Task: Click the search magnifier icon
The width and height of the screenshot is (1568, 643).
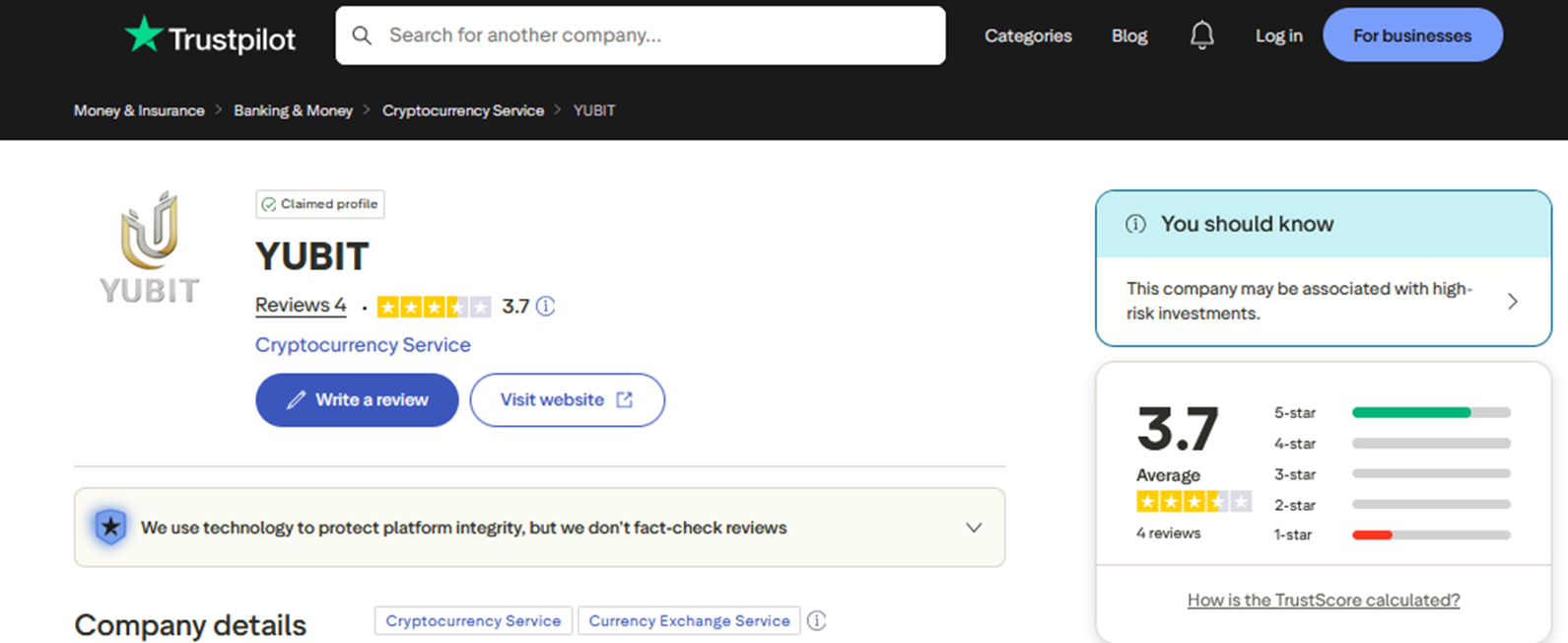Action: click(362, 36)
